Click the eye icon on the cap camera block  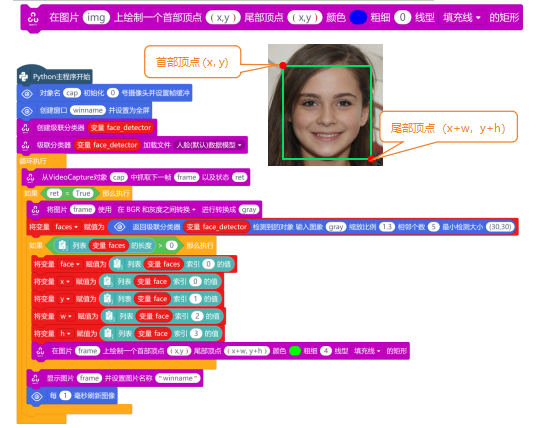click(x=27, y=93)
